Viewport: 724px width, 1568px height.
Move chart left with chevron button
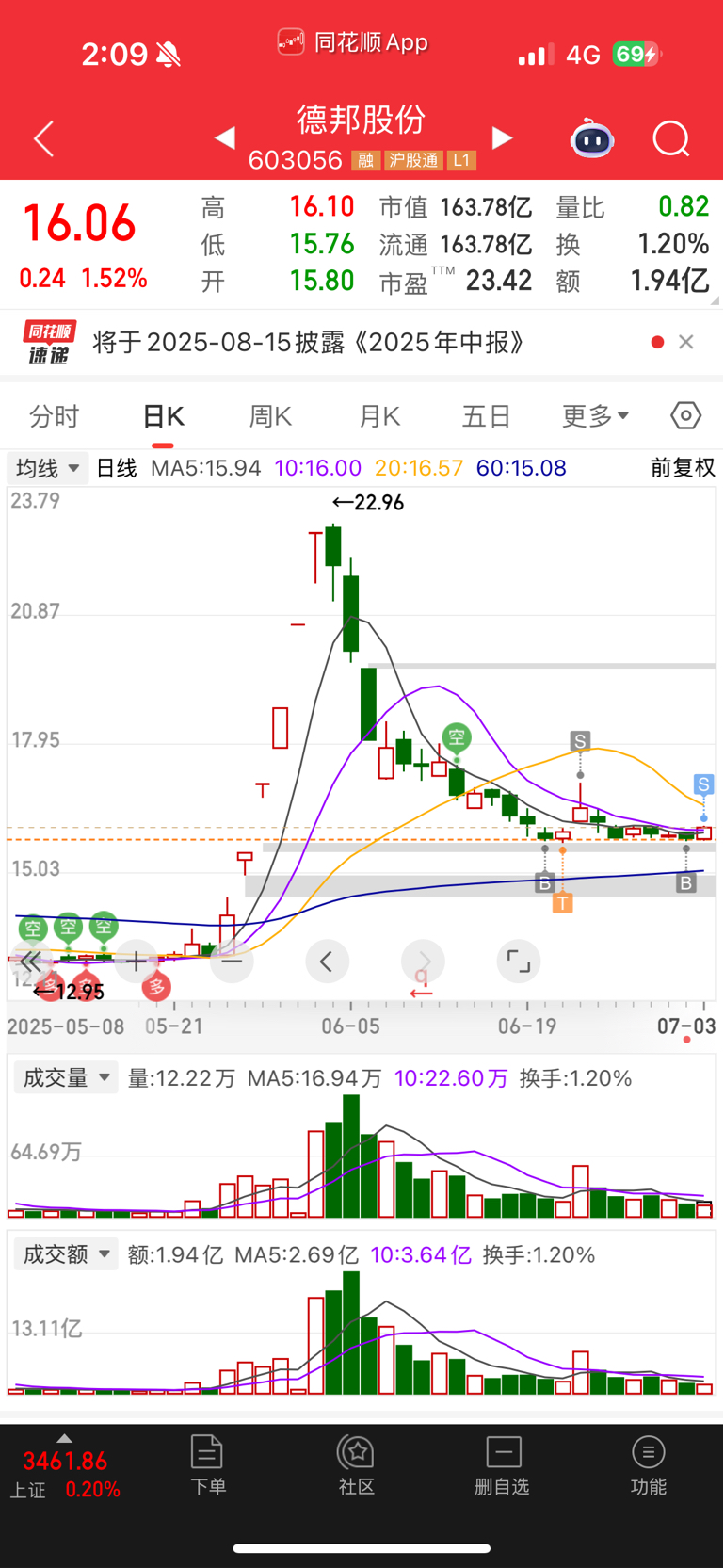327,962
